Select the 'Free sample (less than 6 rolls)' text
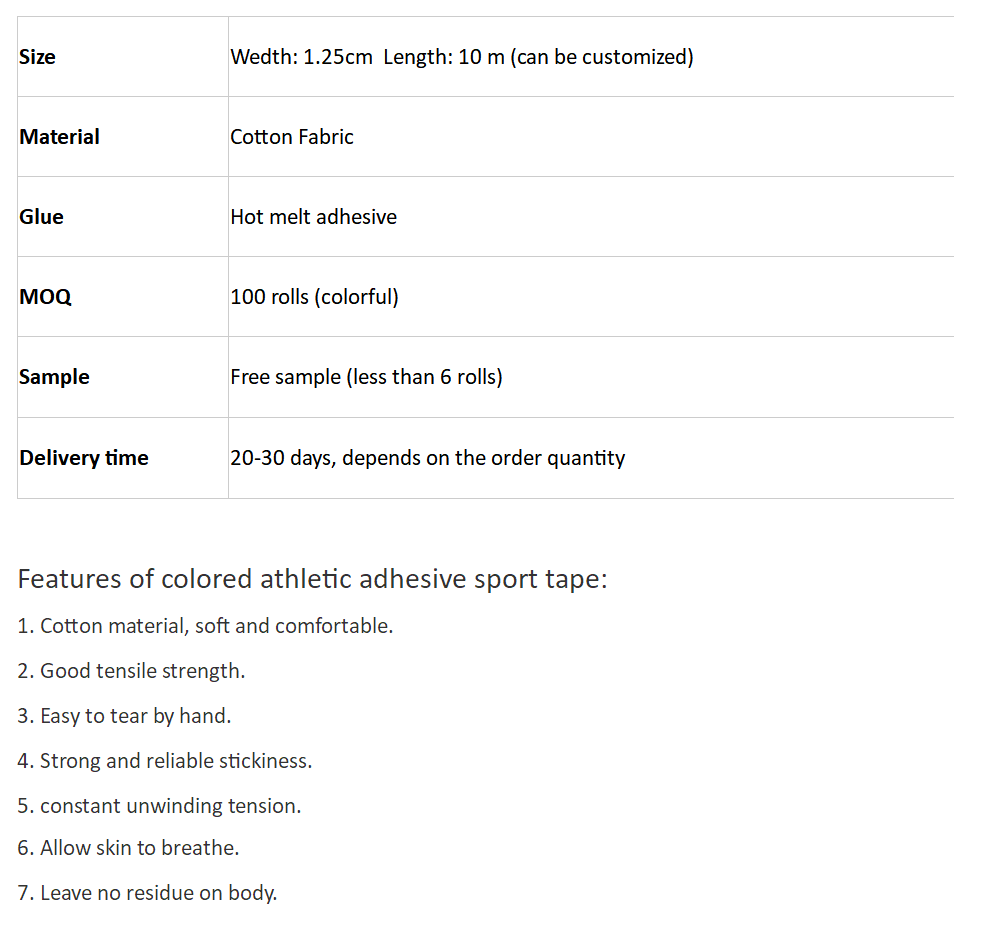982x946 pixels. tap(366, 377)
